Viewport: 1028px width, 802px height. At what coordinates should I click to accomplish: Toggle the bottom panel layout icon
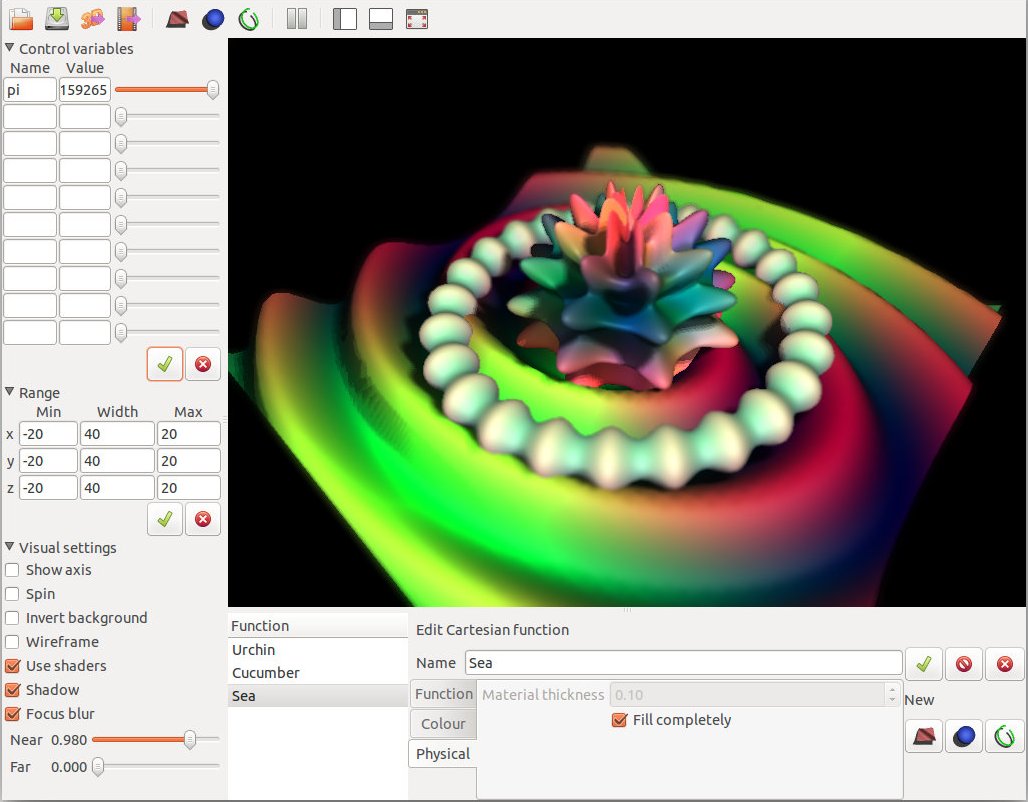381,19
